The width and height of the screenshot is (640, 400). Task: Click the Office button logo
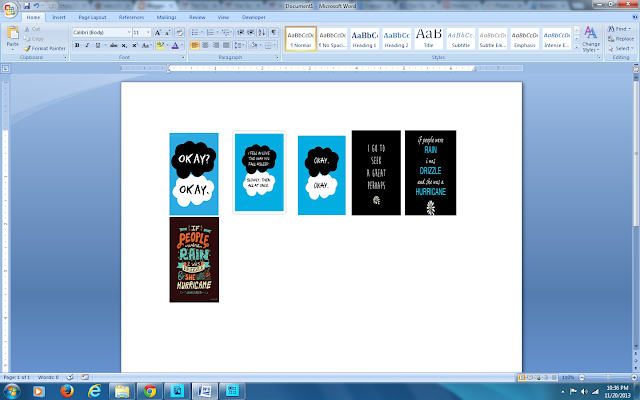coord(9,10)
